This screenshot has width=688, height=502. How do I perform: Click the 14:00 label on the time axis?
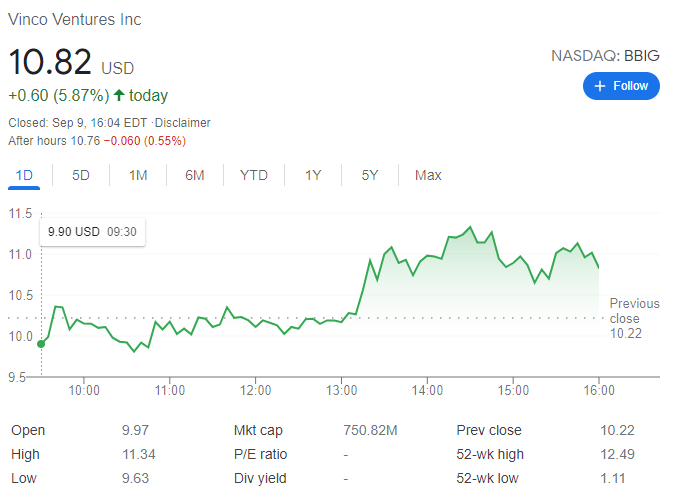[x=427, y=389]
